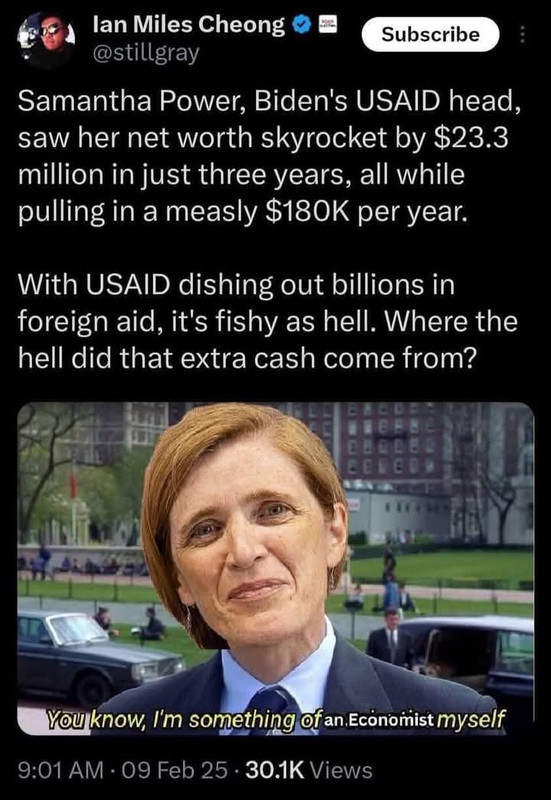
Task: Click the paragraph starting 'With USAID dishing'
Action: [x=268, y=321]
